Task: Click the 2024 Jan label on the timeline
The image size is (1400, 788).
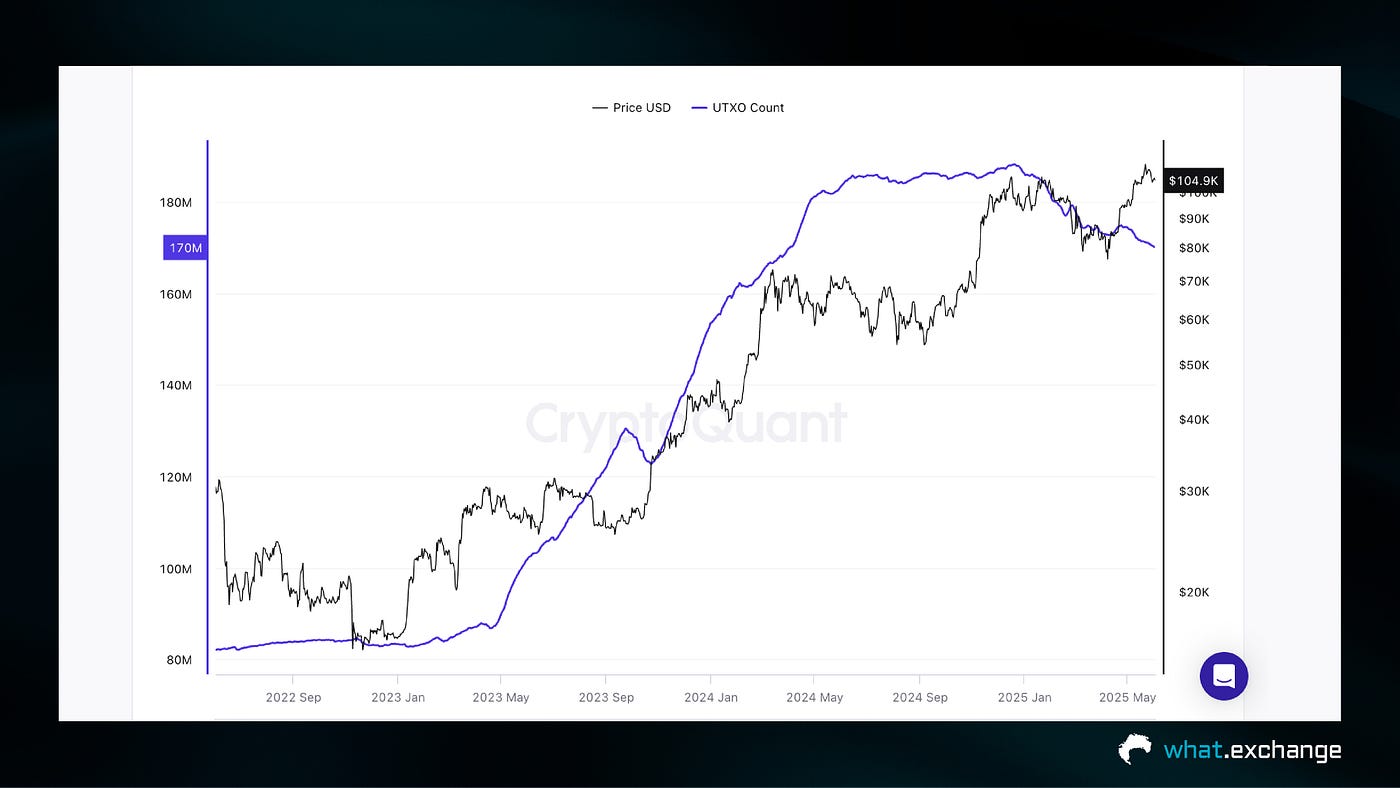Action: tap(711, 697)
